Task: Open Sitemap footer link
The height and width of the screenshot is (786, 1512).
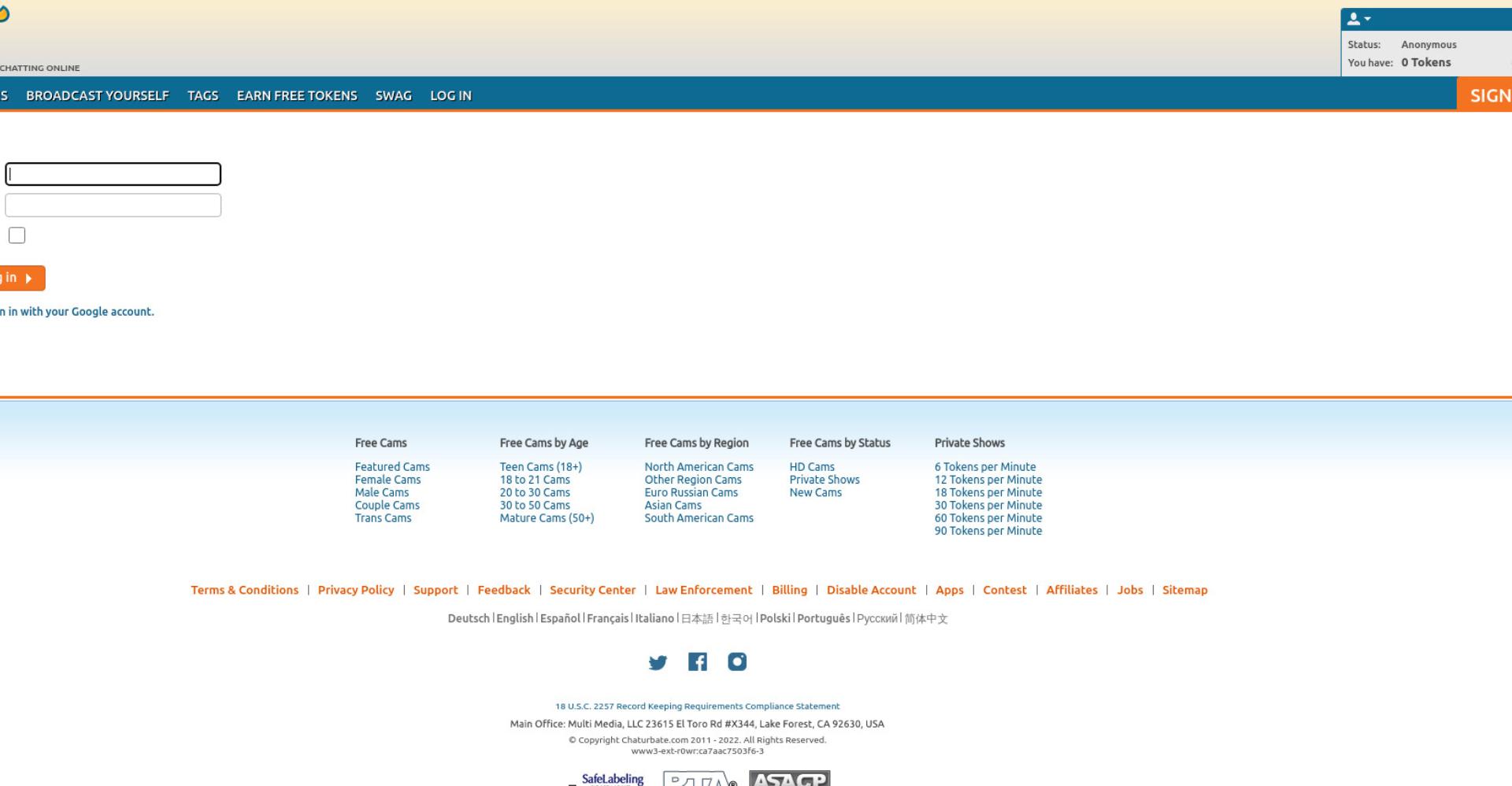Action: coord(1185,590)
